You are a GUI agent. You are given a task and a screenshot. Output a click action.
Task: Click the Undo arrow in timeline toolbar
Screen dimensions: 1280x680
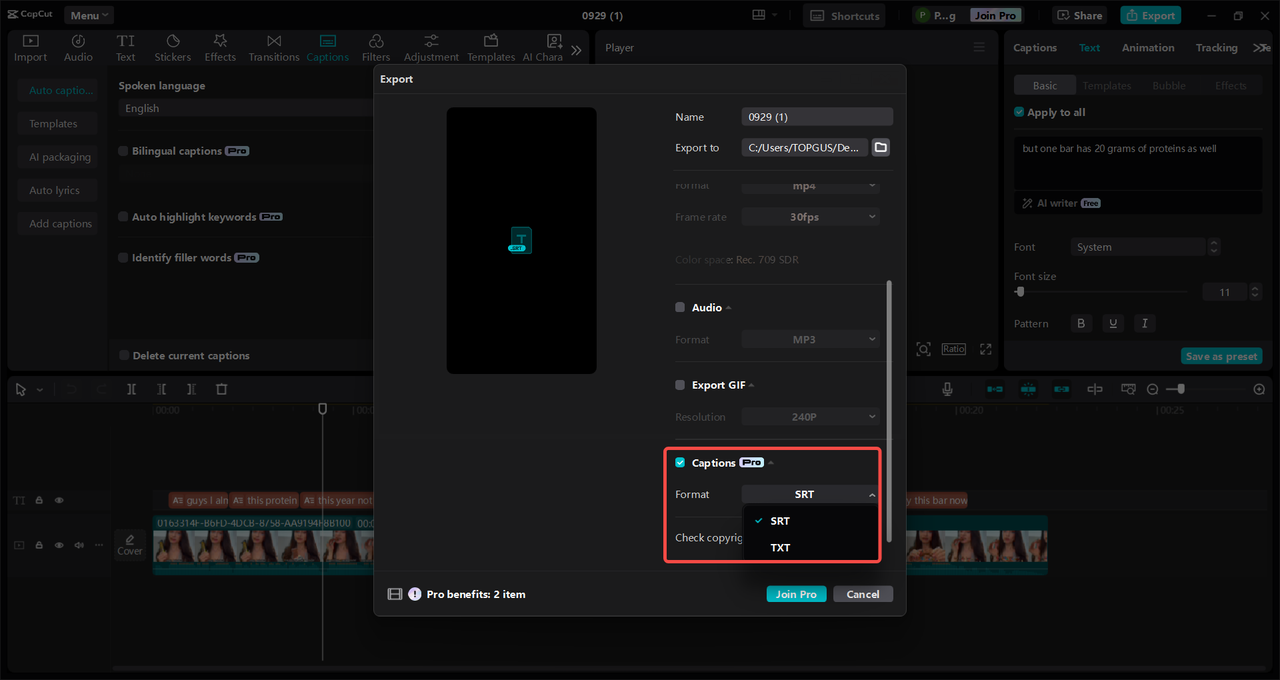tap(71, 389)
